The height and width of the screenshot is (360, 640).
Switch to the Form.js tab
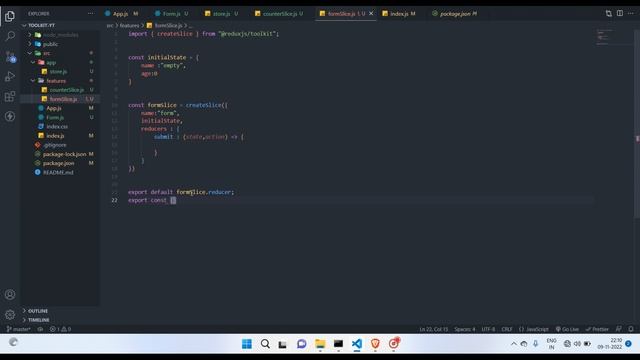tap(171, 13)
